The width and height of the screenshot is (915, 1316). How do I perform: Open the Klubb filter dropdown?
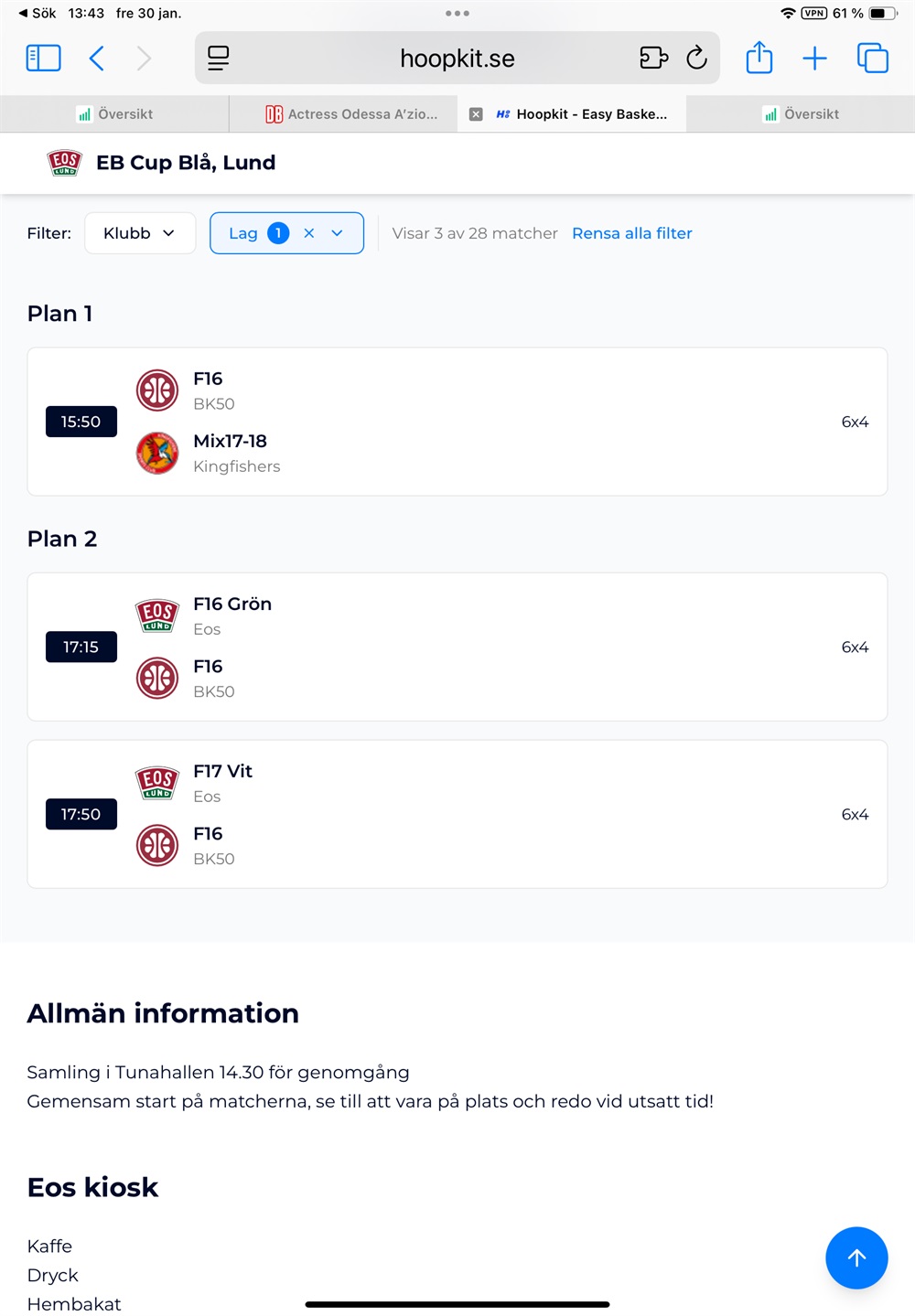[x=139, y=233]
